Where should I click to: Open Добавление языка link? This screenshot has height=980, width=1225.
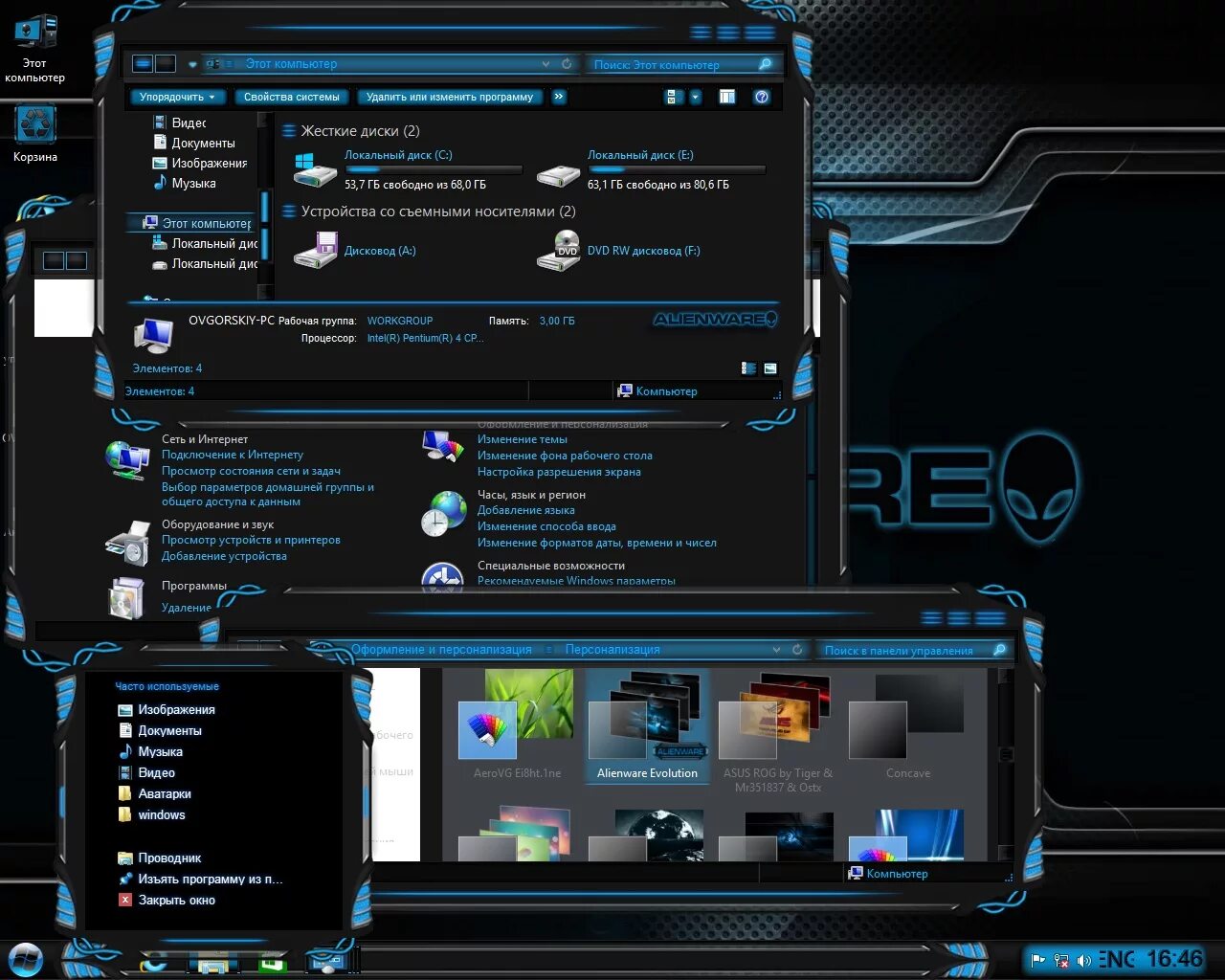coord(526,510)
